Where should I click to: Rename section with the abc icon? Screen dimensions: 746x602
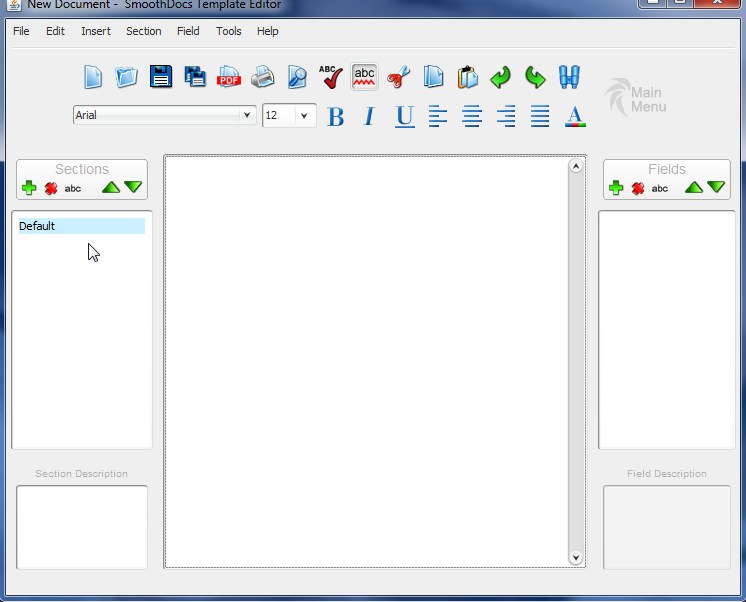point(73,188)
